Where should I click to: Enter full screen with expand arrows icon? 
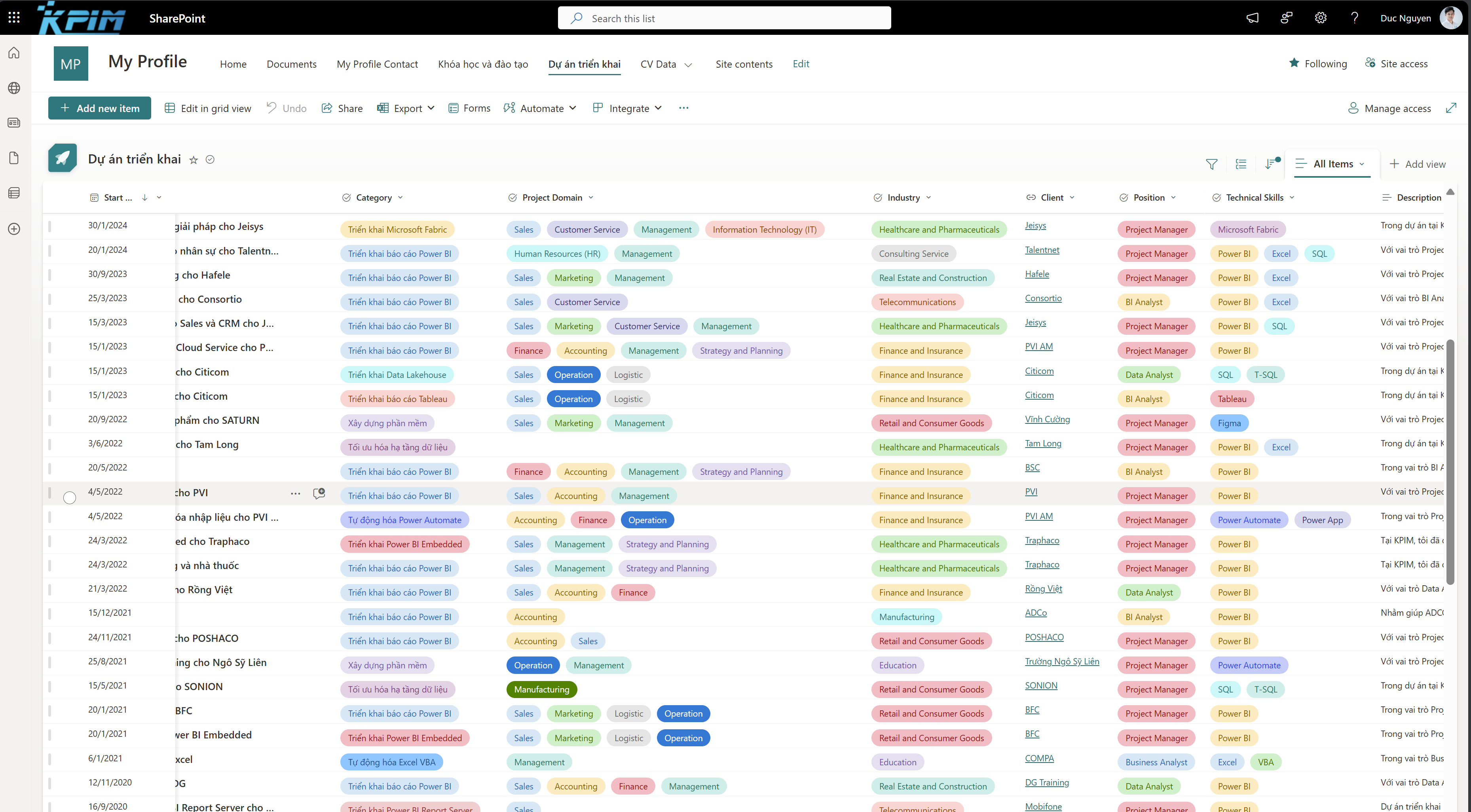coord(1450,108)
